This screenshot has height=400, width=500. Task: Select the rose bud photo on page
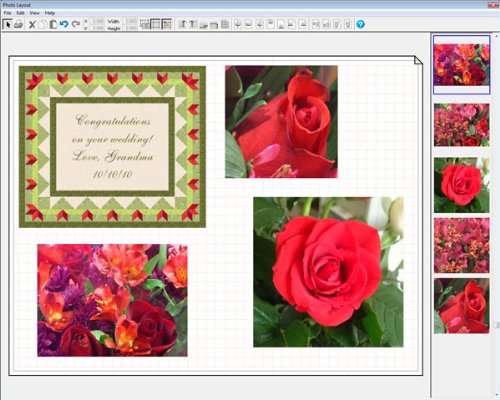(281, 122)
